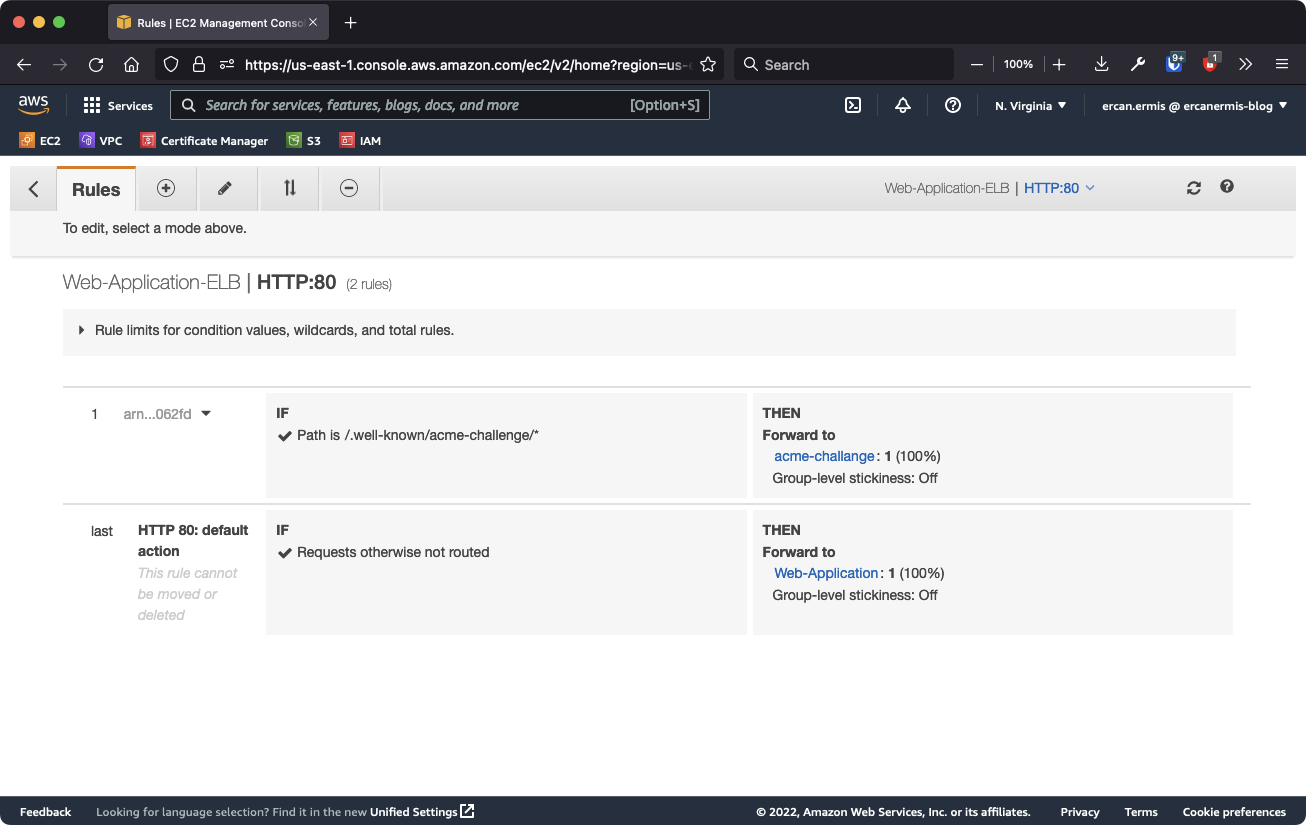Open the reorder rules arrows icon
1306x825 pixels.
point(289,188)
